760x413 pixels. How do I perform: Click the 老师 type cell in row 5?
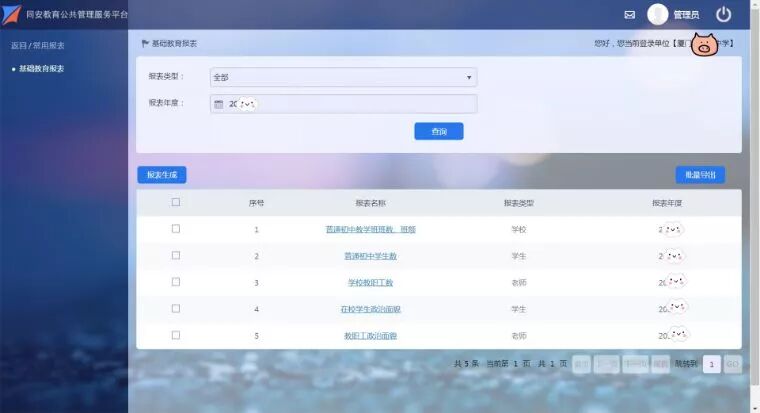coord(519,336)
